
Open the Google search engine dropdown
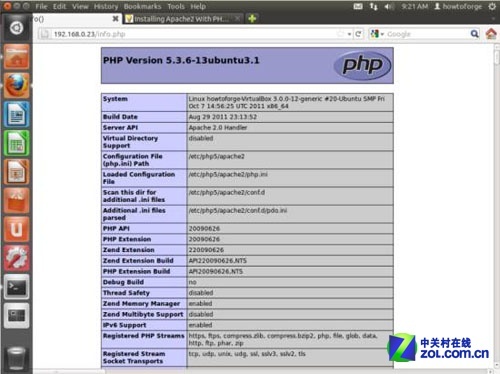[377, 34]
